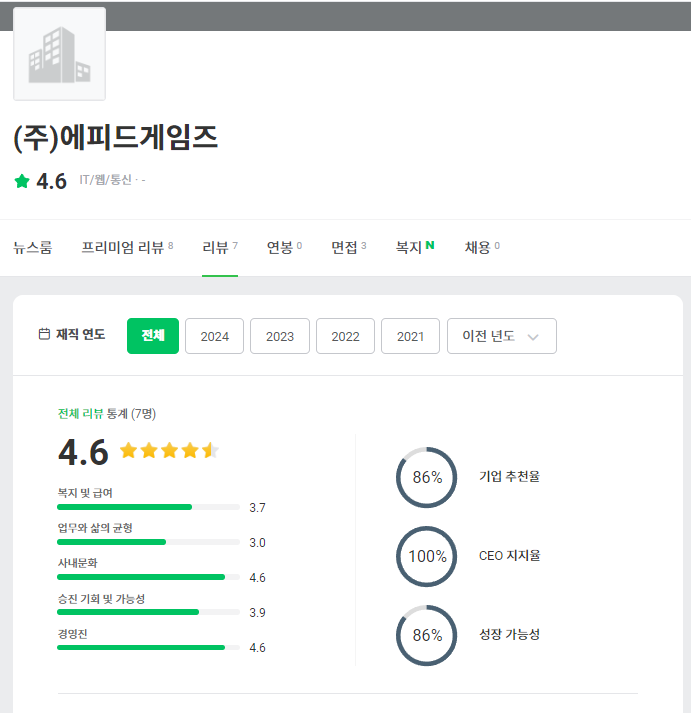The height and width of the screenshot is (713, 691).
Task: Click the green star rating icon
Action: (x=22, y=181)
